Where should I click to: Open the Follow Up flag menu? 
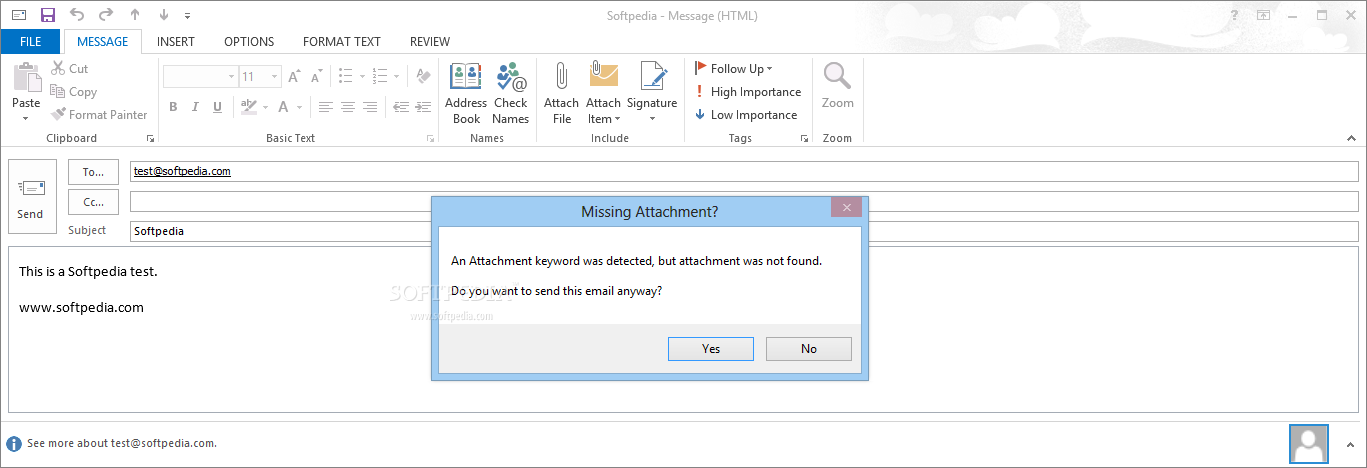pyautogui.click(x=733, y=68)
